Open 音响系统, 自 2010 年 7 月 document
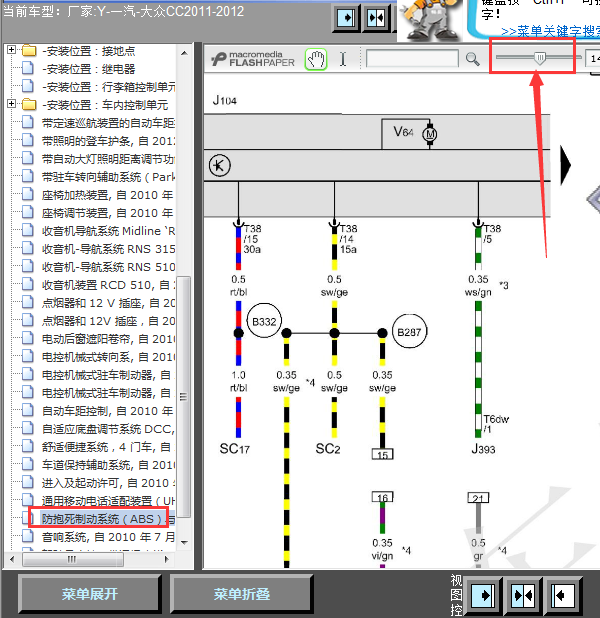Viewport: 600px width, 618px height. (x=108, y=537)
